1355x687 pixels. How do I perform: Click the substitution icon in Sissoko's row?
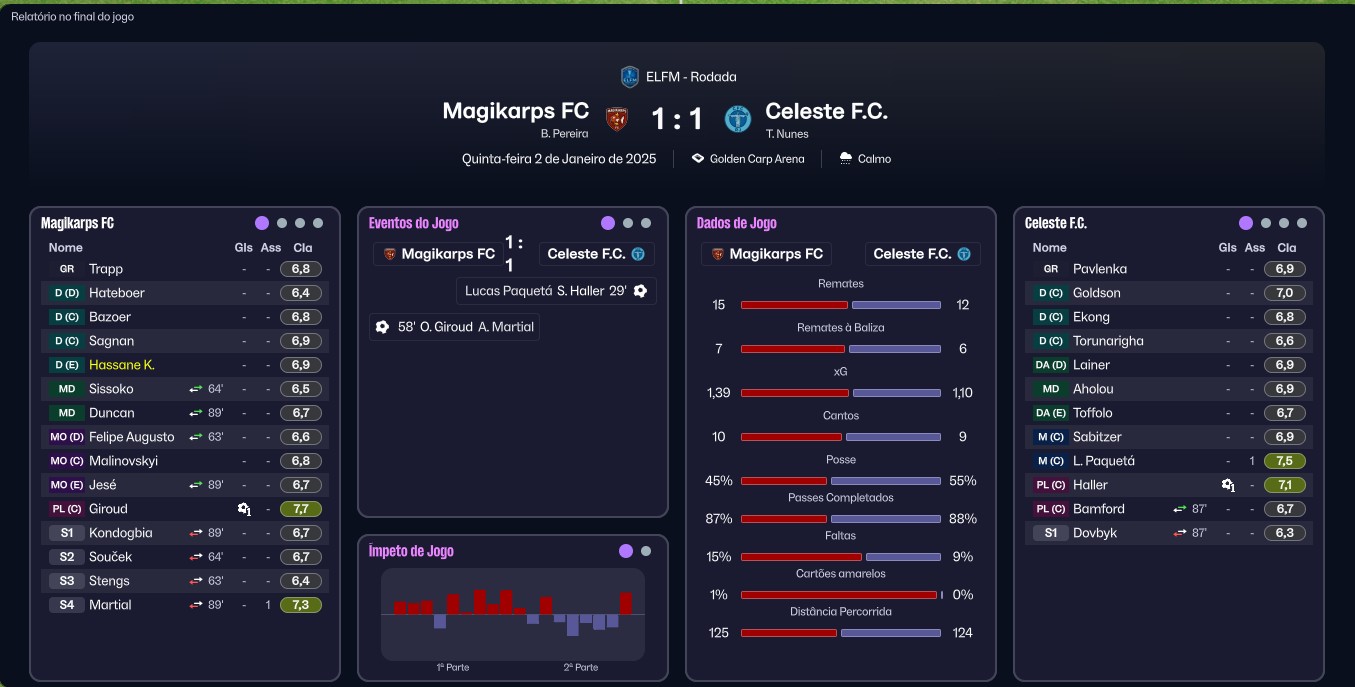coord(196,389)
